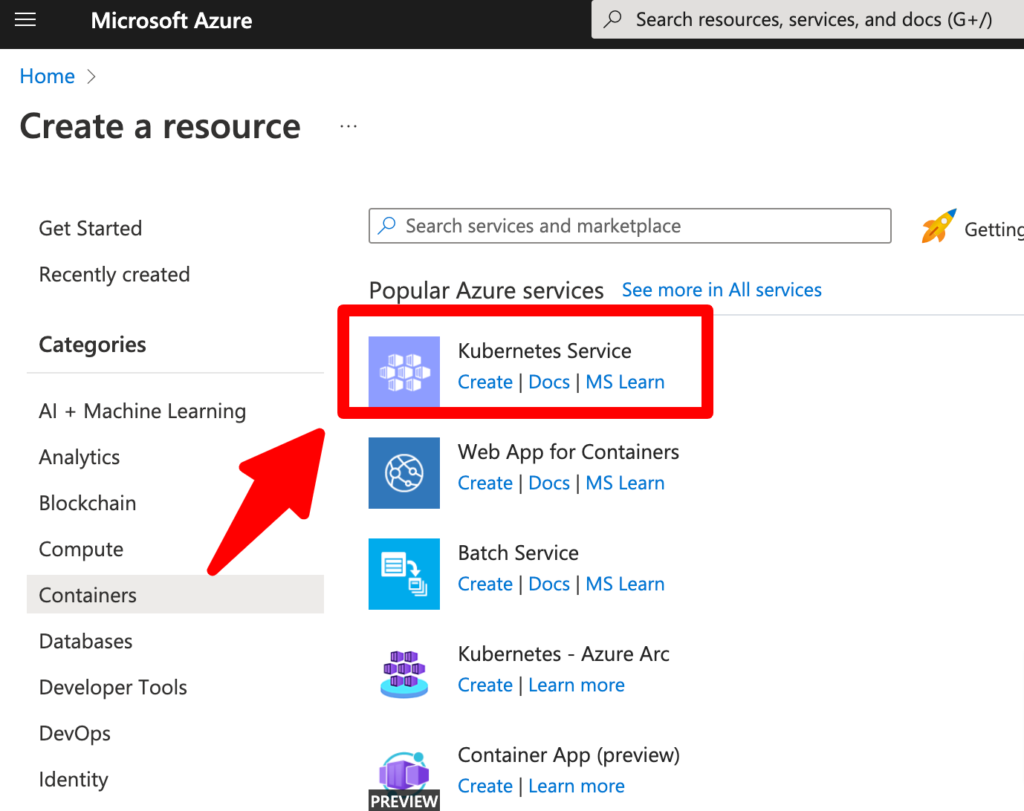Click the services and marketplace search field
1024x811 pixels.
[x=629, y=226]
